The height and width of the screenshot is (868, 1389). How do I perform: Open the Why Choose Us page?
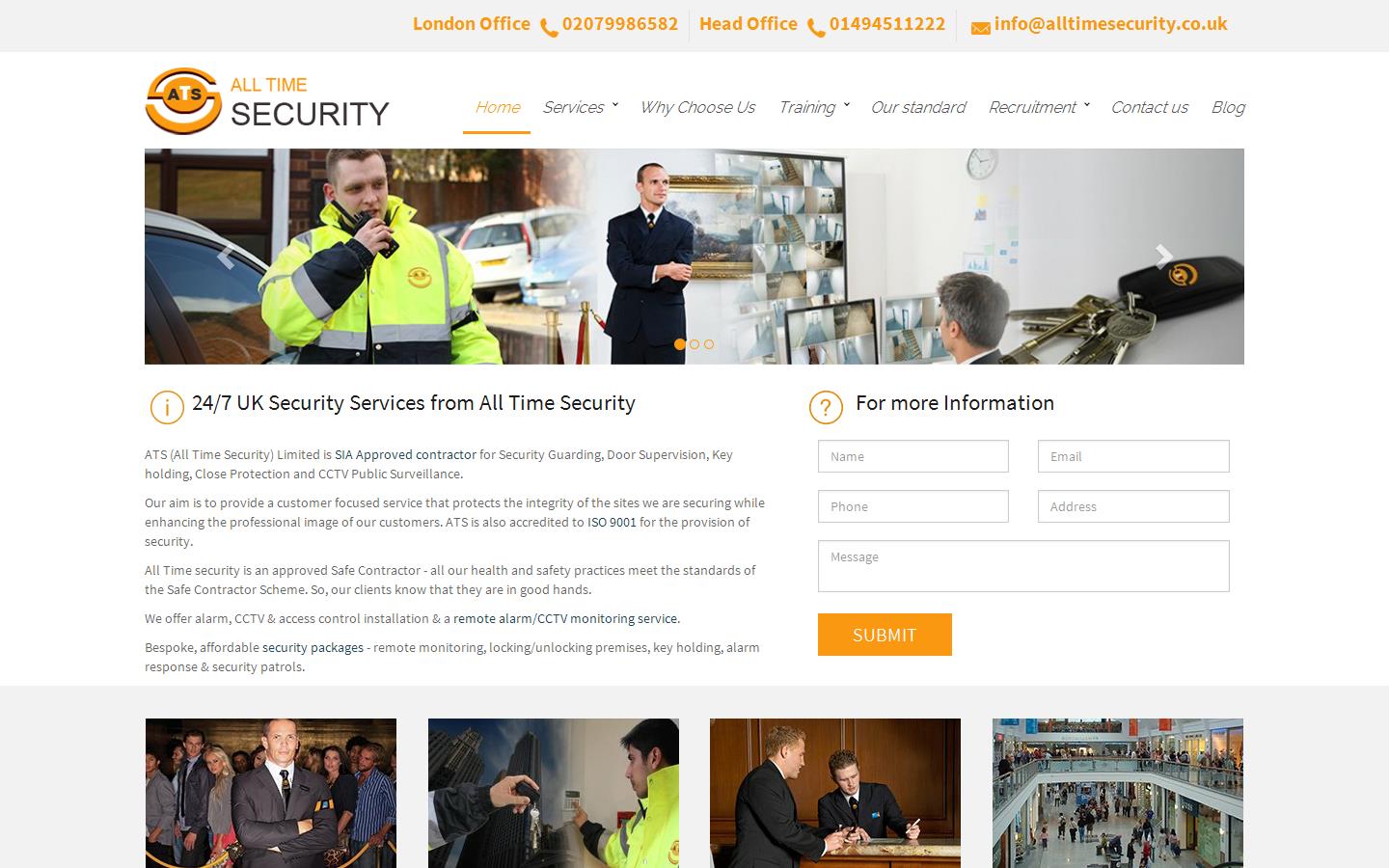(697, 107)
